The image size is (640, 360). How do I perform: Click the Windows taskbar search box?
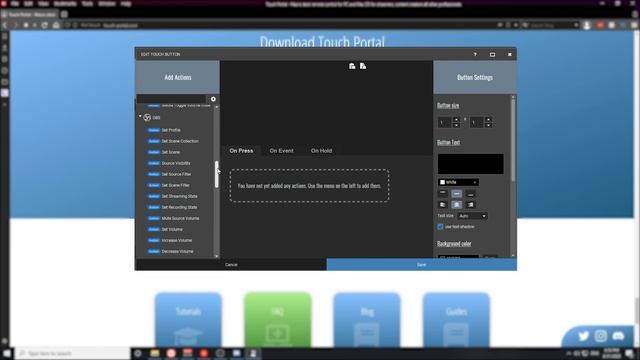[73, 353]
